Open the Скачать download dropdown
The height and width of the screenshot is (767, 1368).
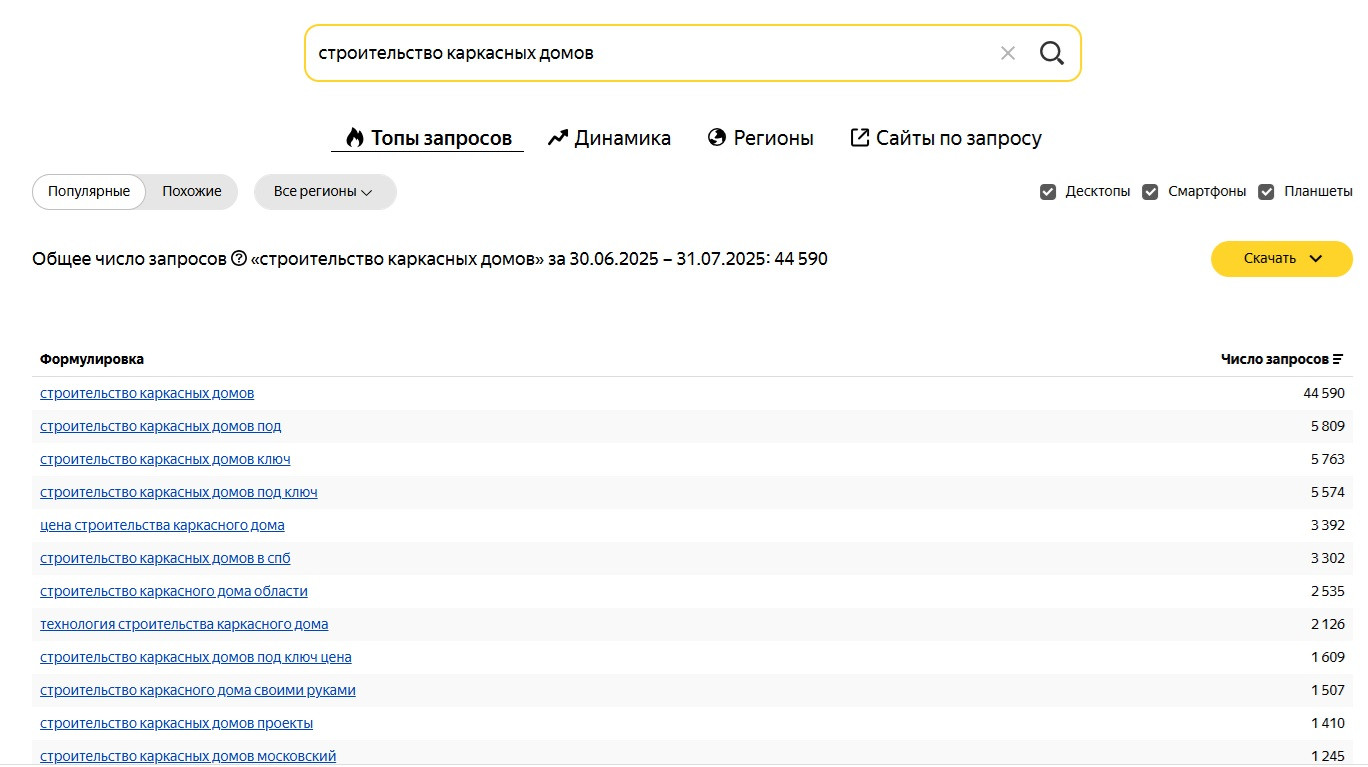[x=1281, y=259]
